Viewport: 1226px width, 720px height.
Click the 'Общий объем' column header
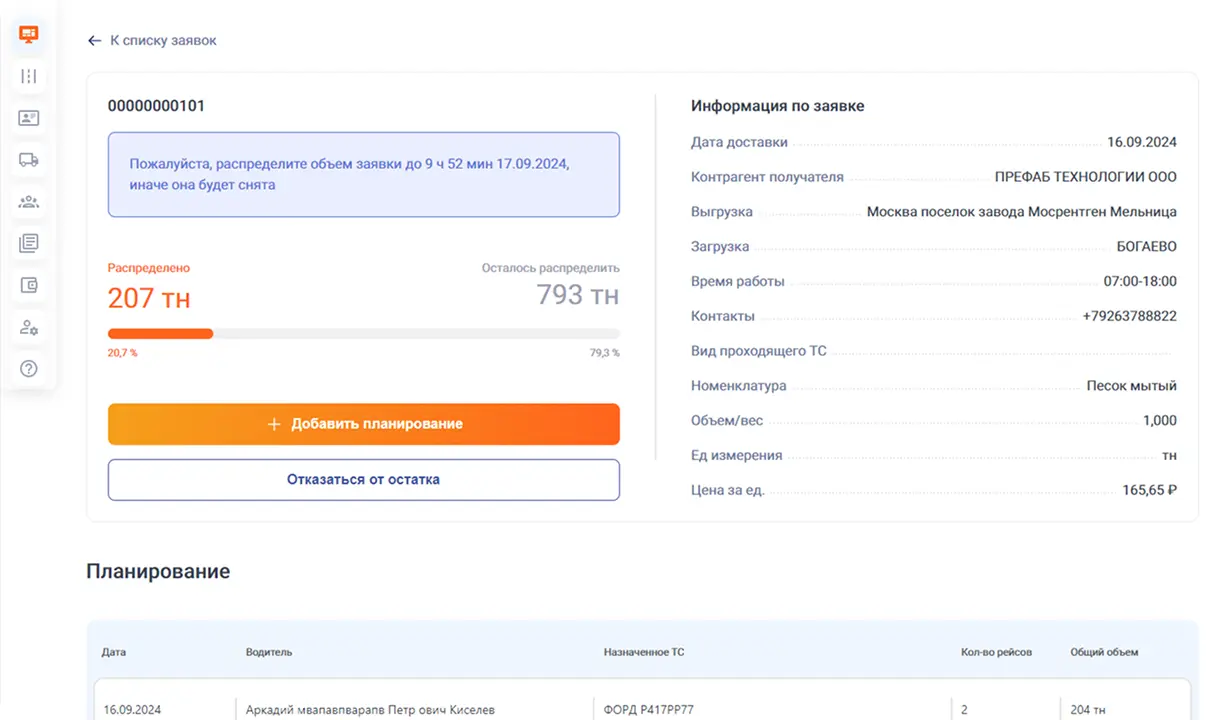pyautogui.click(x=1104, y=652)
